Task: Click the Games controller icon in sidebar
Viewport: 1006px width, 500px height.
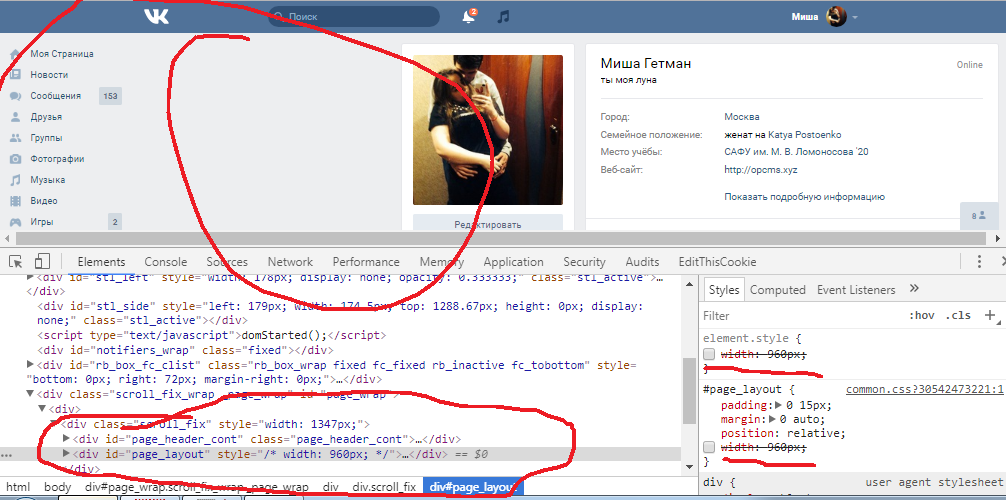Action: click(x=15, y=222)
